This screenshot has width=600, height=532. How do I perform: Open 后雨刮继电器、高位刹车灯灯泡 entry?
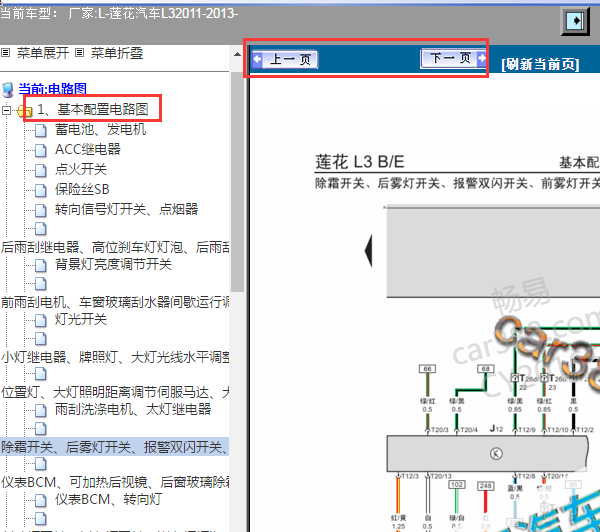[x=115, y=247]
